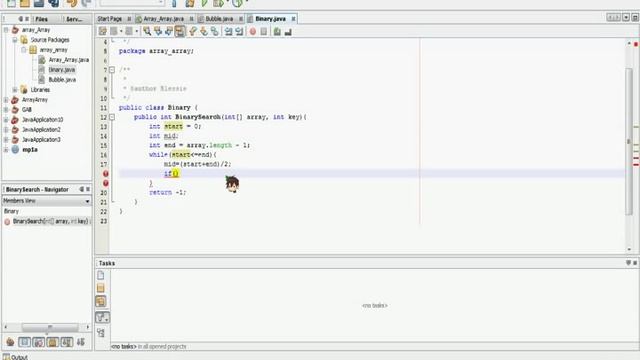Viewport: 640px width, 360px height.
Task: Click Navigator horizontal scrollbar thumb
Action: [50, 327]
